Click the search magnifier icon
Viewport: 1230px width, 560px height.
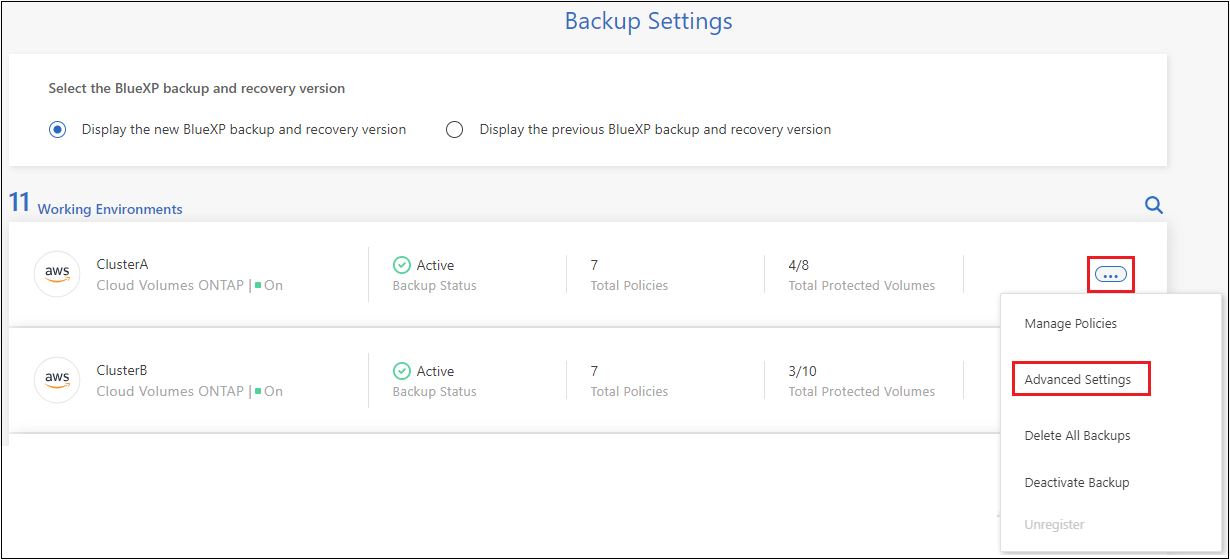(x=1153, y=205)
